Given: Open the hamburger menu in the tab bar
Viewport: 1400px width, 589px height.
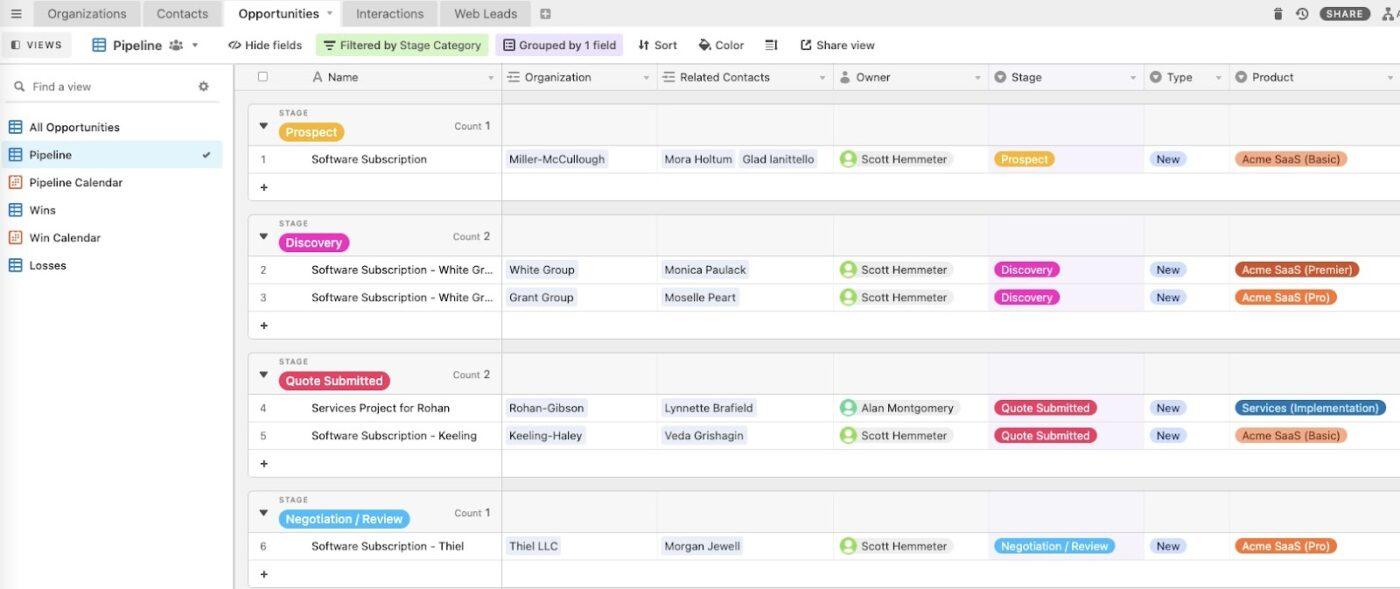Looking at the screenshot, I should point(16,14).
